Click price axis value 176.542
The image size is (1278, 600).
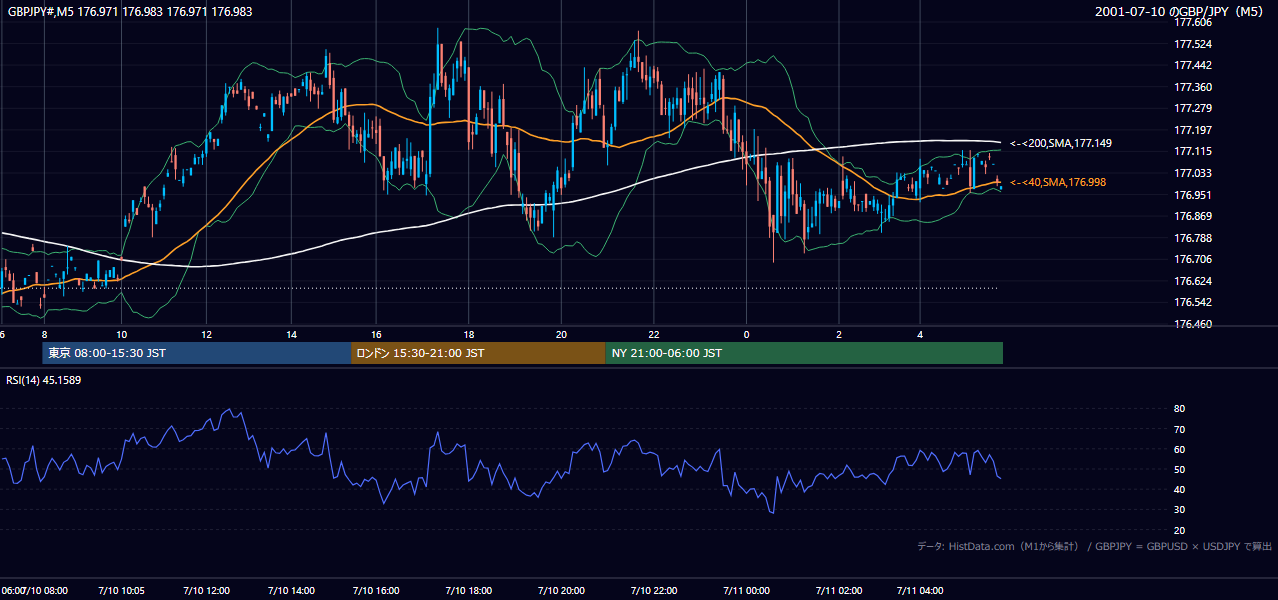click(1192, 302)
